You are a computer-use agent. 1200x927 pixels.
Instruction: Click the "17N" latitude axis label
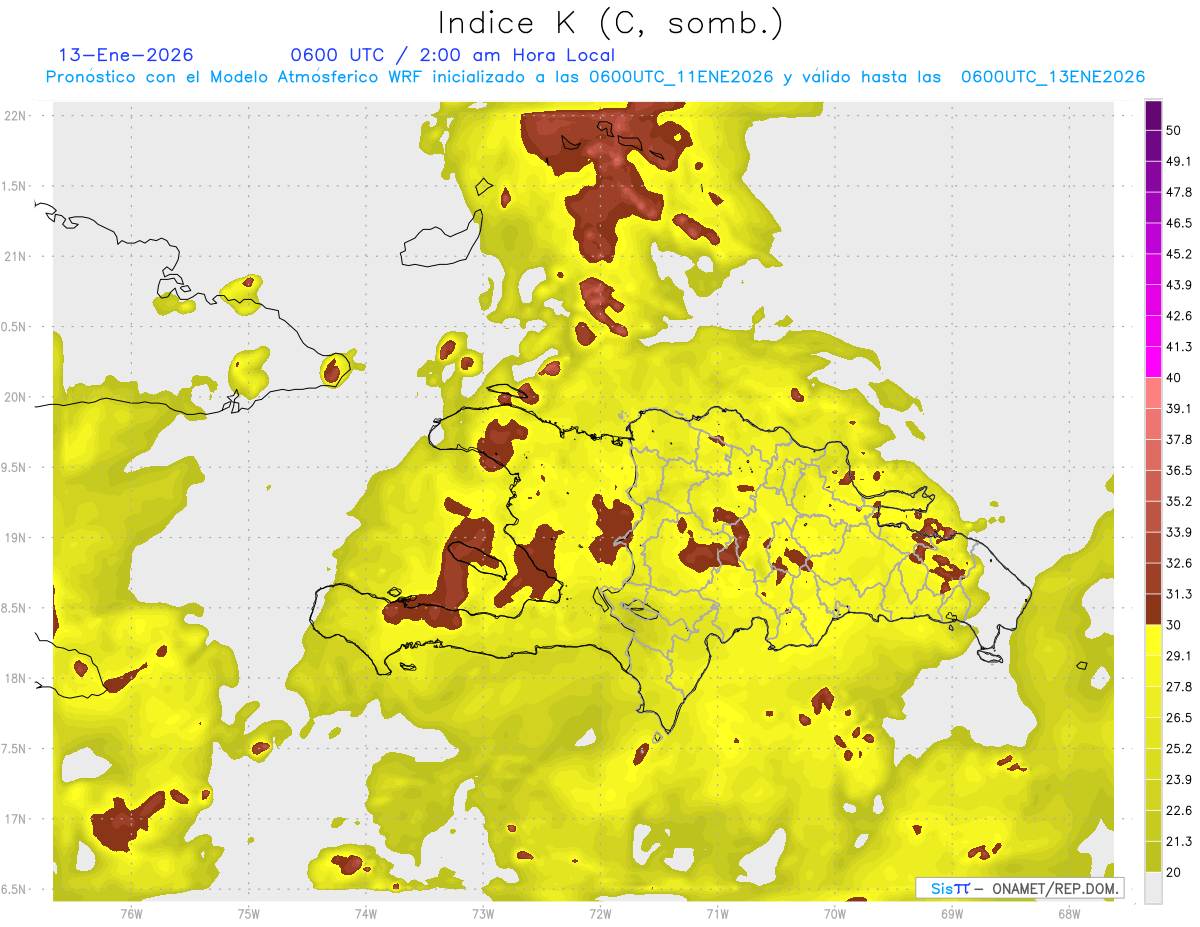[x=17, y=819]
